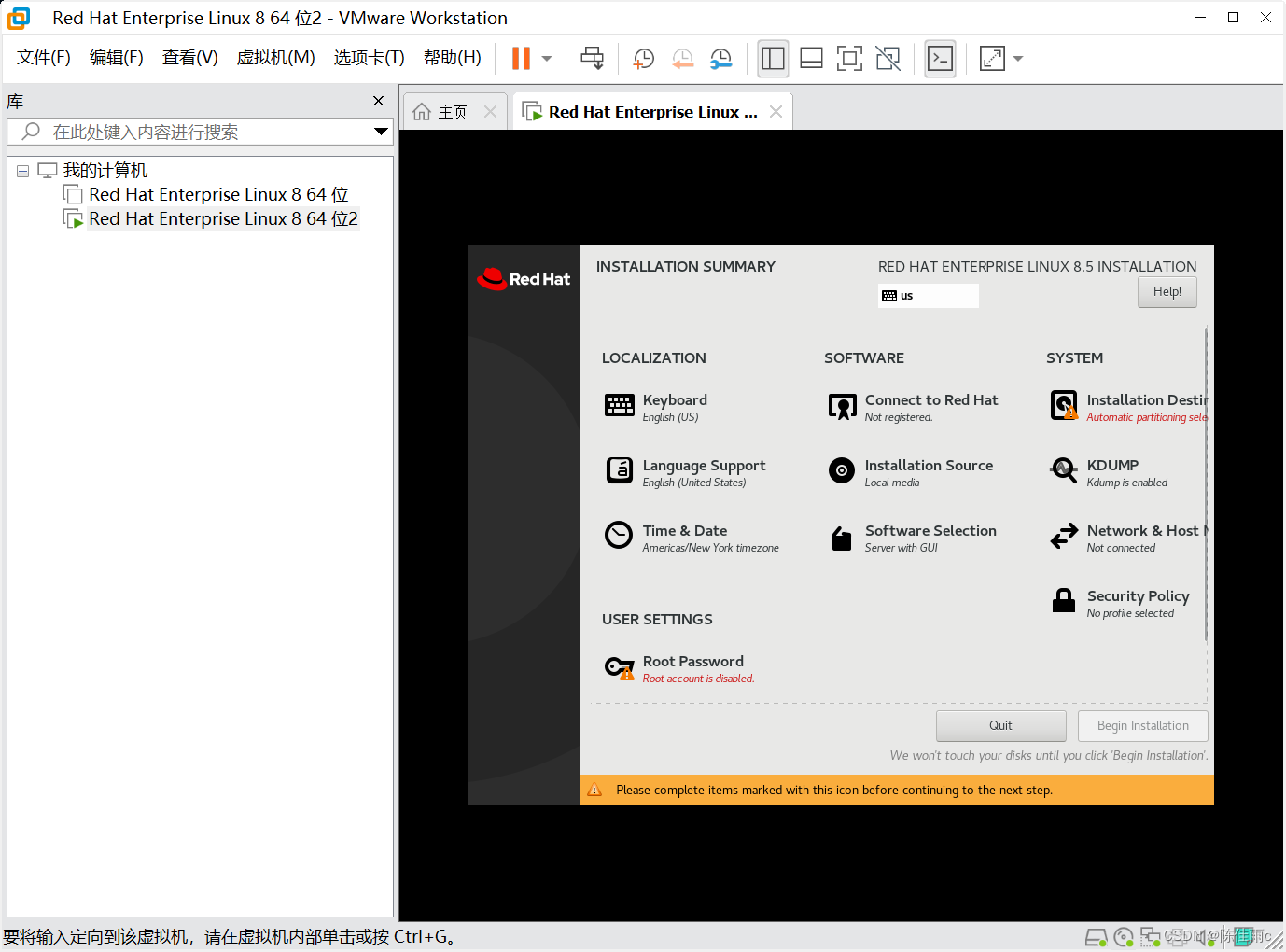Click "Kdump is enabled" text
The width and height of the screenshot is (1286, 952).
1126,483
